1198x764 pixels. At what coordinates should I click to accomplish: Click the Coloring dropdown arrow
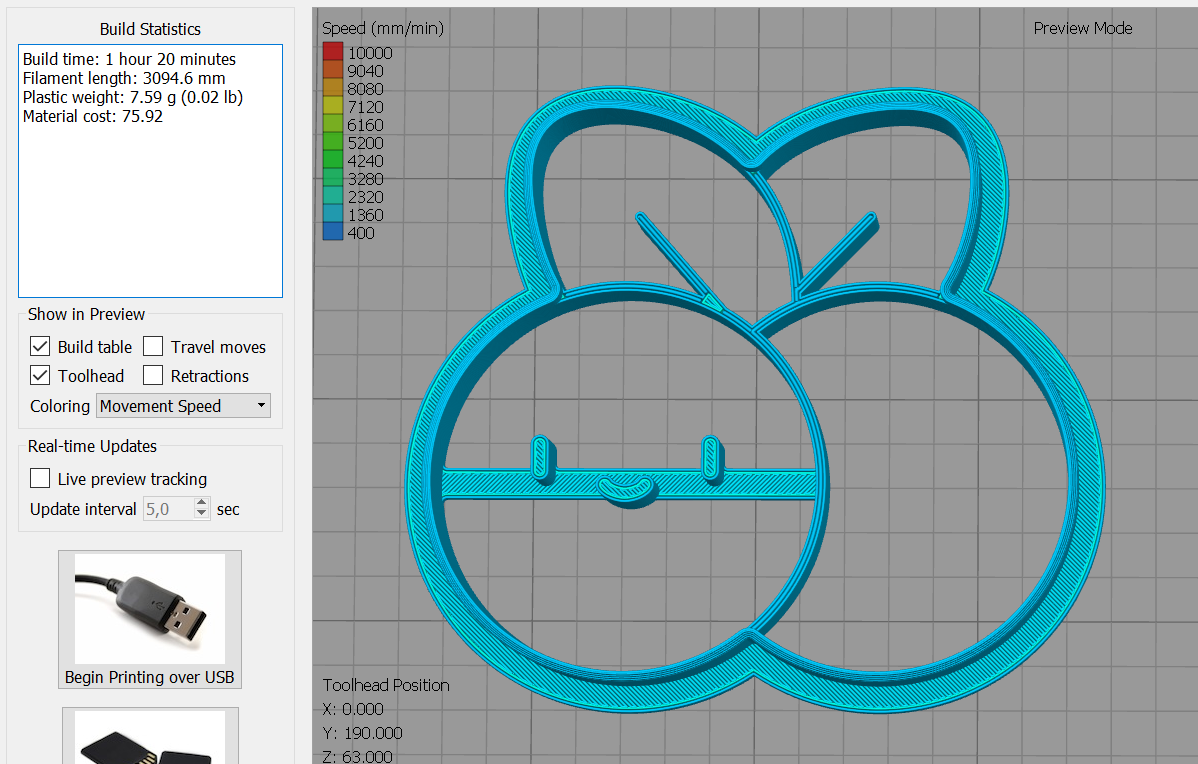261,406
